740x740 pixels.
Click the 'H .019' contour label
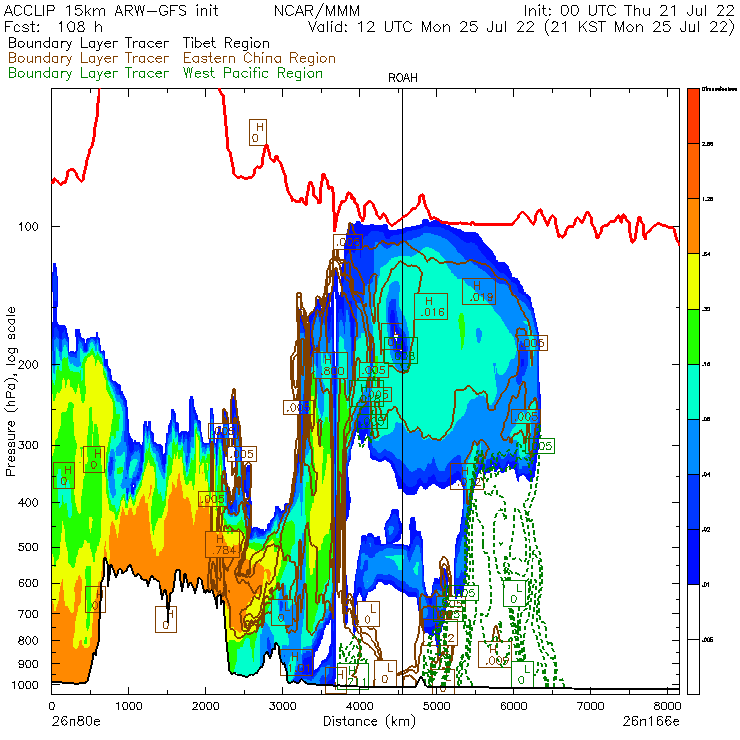coord(479,291)
